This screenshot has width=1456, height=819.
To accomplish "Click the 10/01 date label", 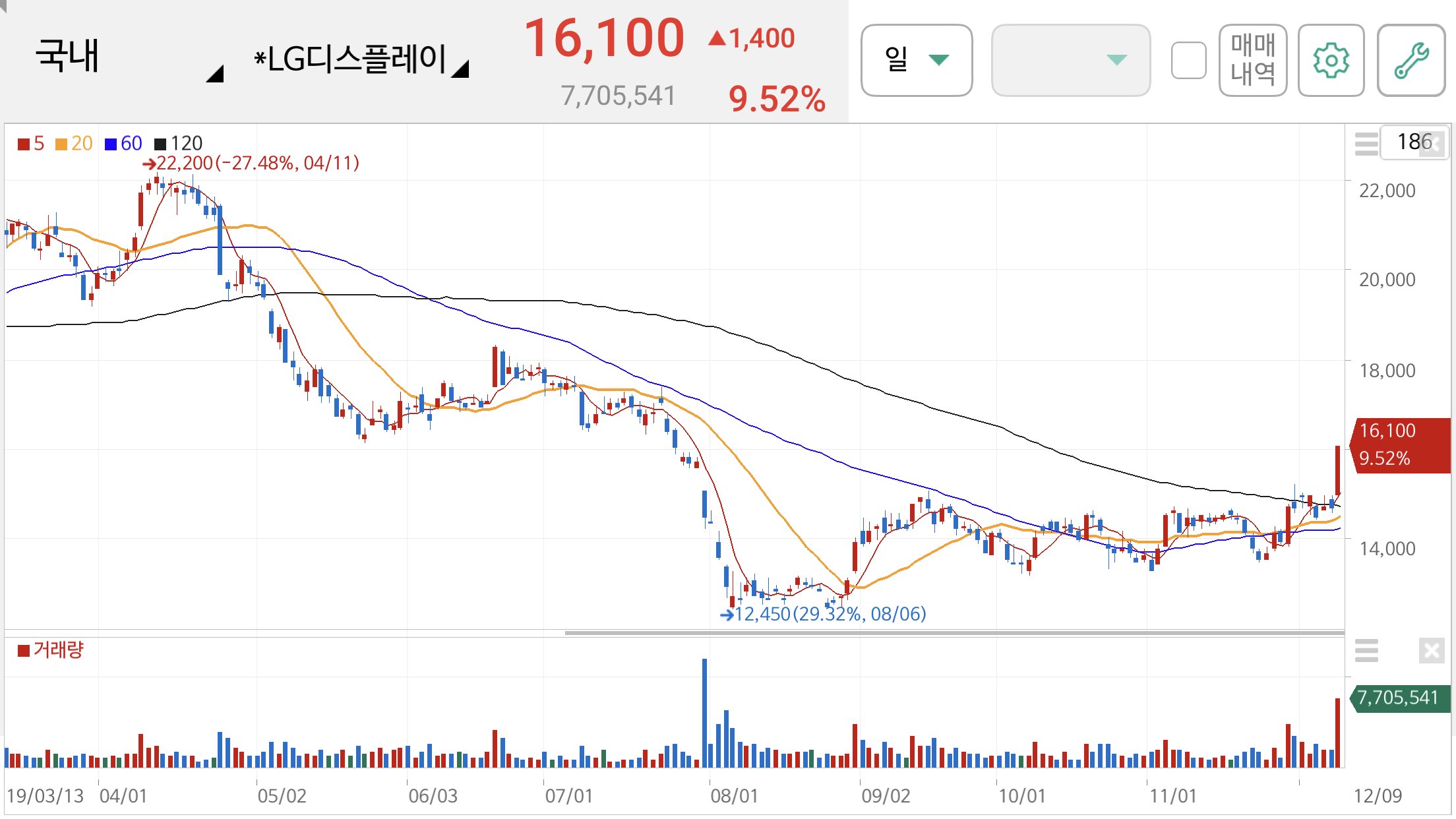I will click(1021, 796).
